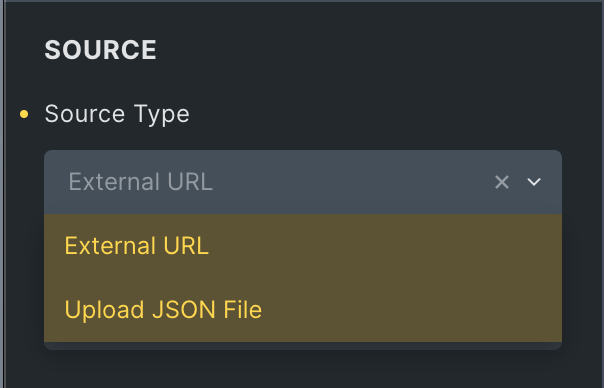Select External URL from the options list
Image resolution: width=610 pixels, height=388 pixels.
[x=303, y=246]
